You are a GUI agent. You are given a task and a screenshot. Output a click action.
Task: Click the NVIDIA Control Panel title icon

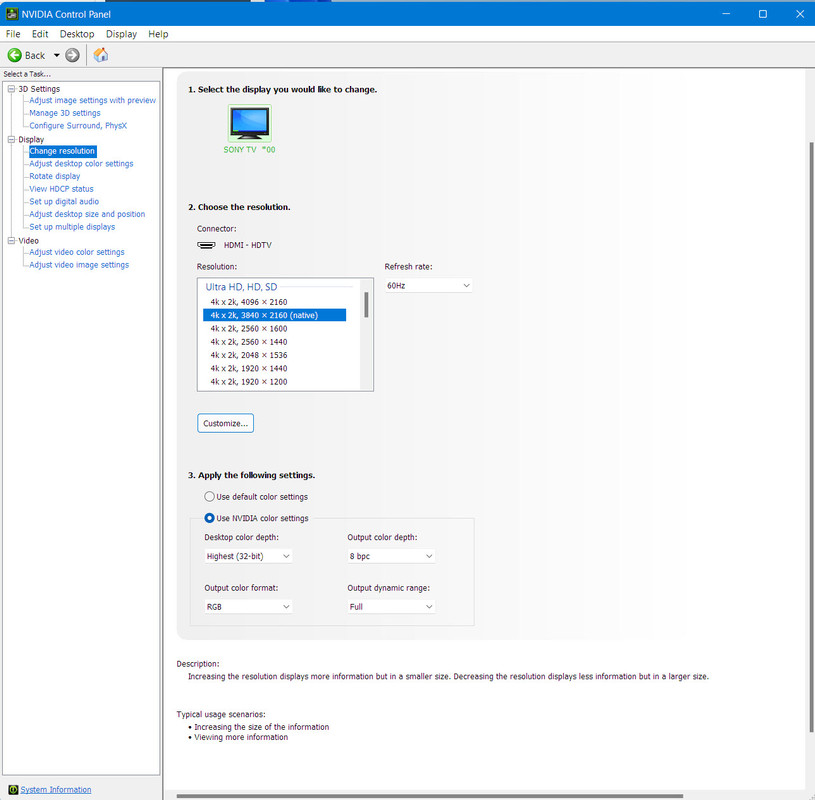11,14
